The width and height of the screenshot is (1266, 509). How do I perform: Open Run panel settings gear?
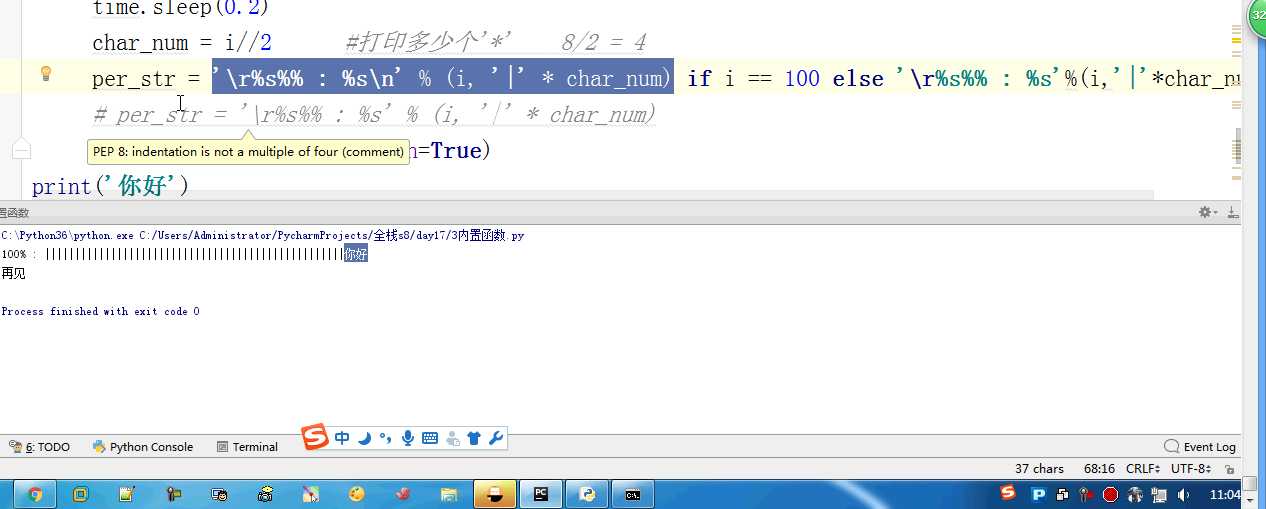[1206, 212]
